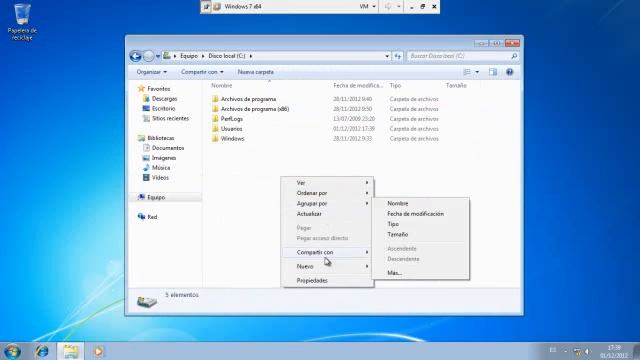Open Escritorio in the sidebar
Image resolution: width=640 pixels, height=360 pixels.
point(163,109)
